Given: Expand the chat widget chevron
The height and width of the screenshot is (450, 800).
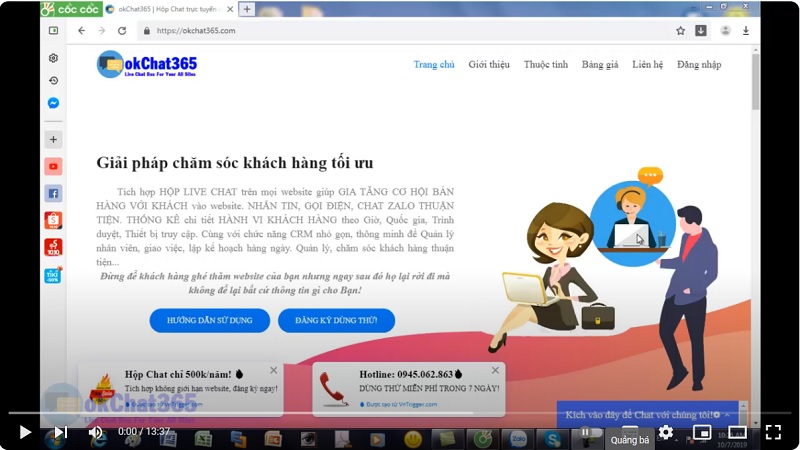Looking at the screenshot, I should pyautogui.click(x=727, y=415).
